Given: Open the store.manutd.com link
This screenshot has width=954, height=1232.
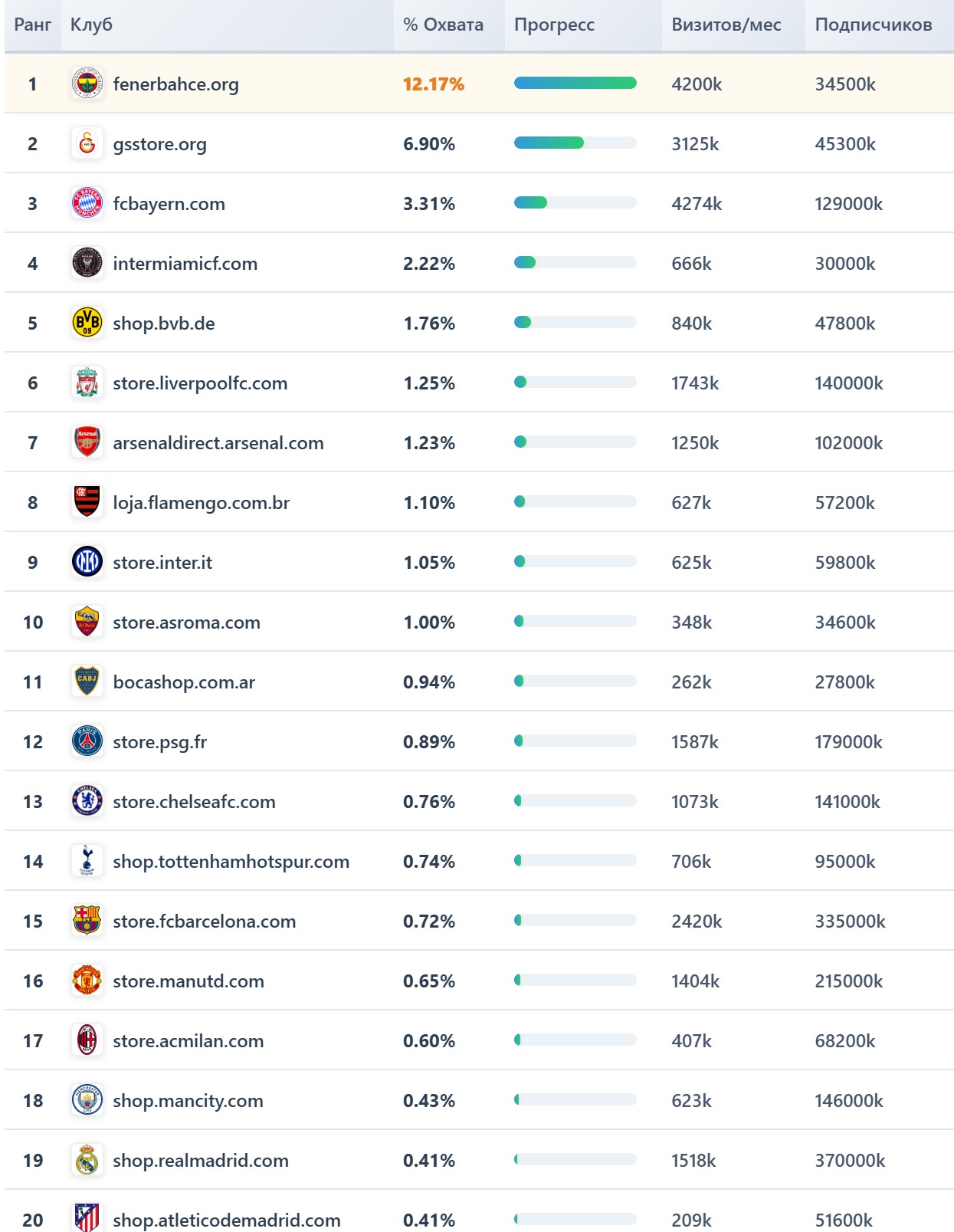Looking at the screenshot, I should (x=189, y=981).
